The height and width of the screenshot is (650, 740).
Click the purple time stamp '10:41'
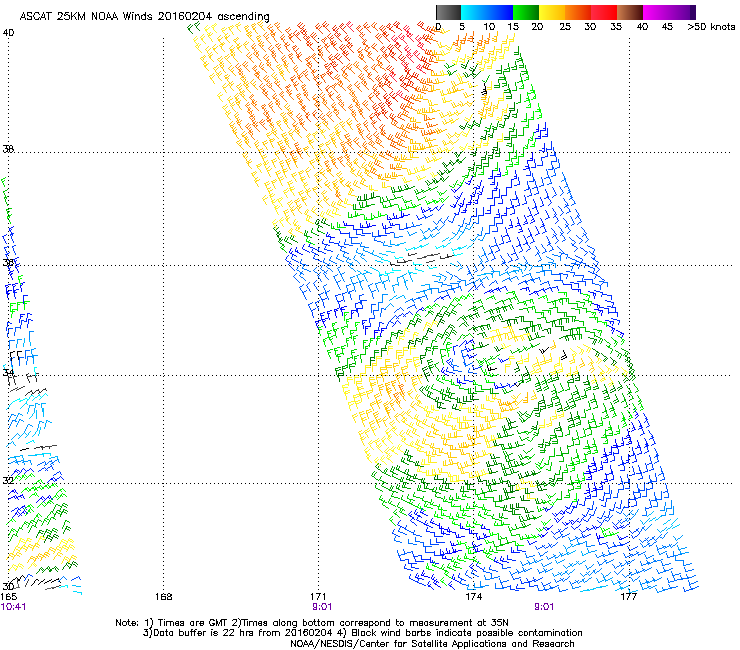pyautogui.click(x=13, y=607)
